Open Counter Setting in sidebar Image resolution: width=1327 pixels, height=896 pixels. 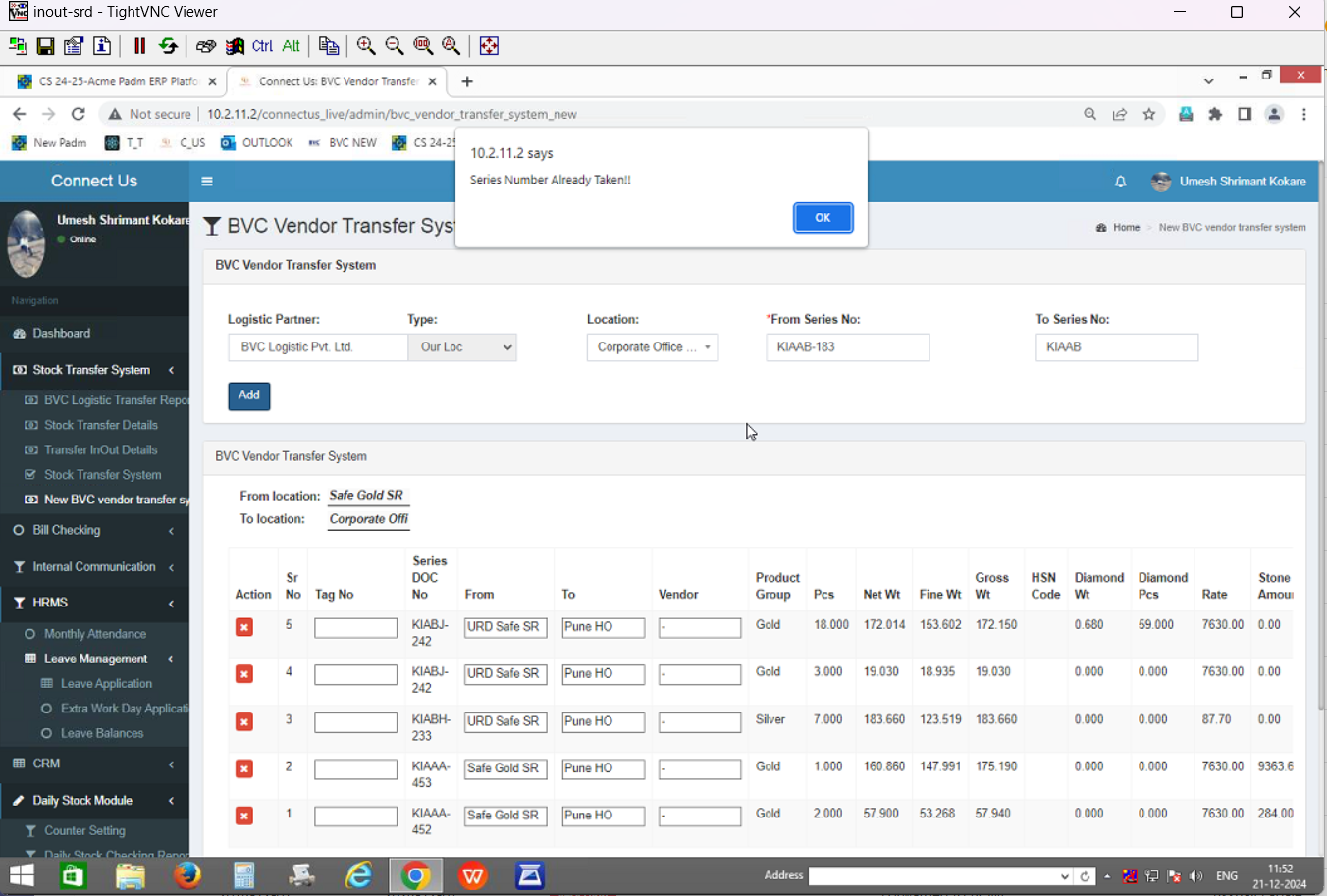click(84, 831)
